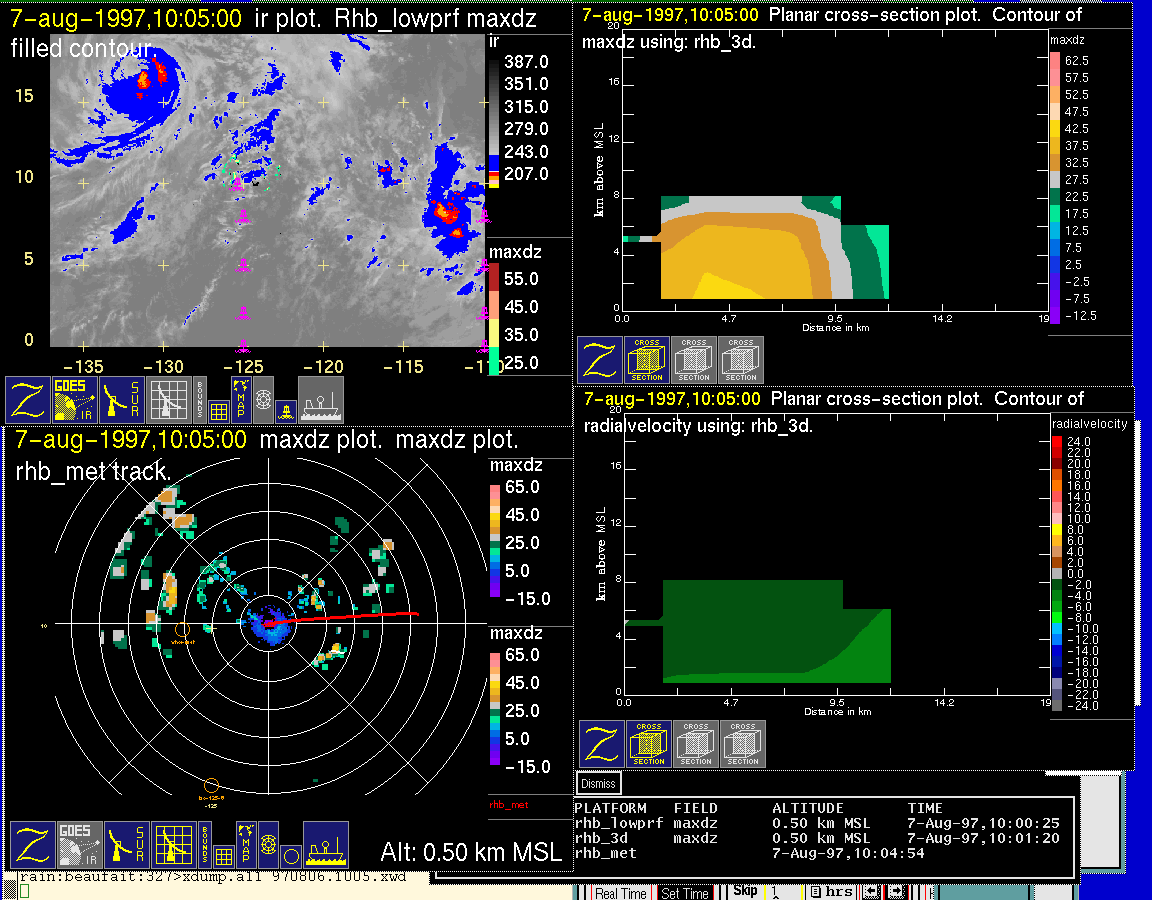Toggle second CROSS SECTION icon under radial velocity plot

point(696,744)
